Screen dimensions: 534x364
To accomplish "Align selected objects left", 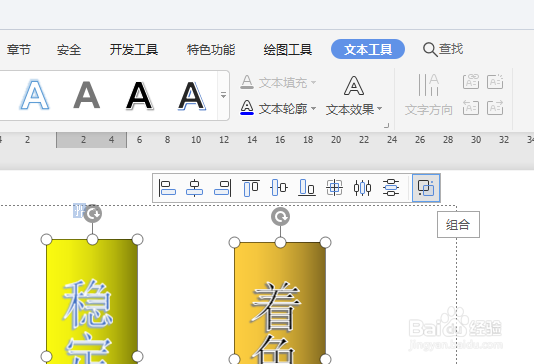I will pos(167,188).
